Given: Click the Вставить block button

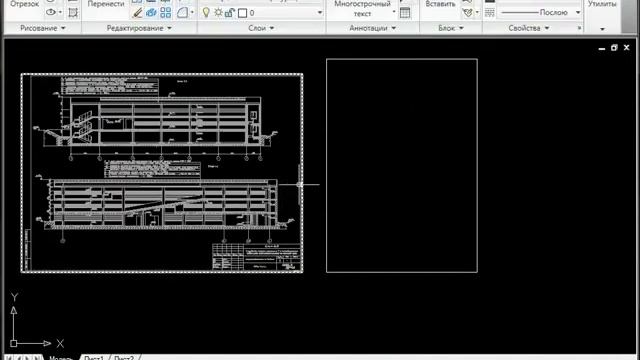Looking at the screenshot, I should point(440,4).
